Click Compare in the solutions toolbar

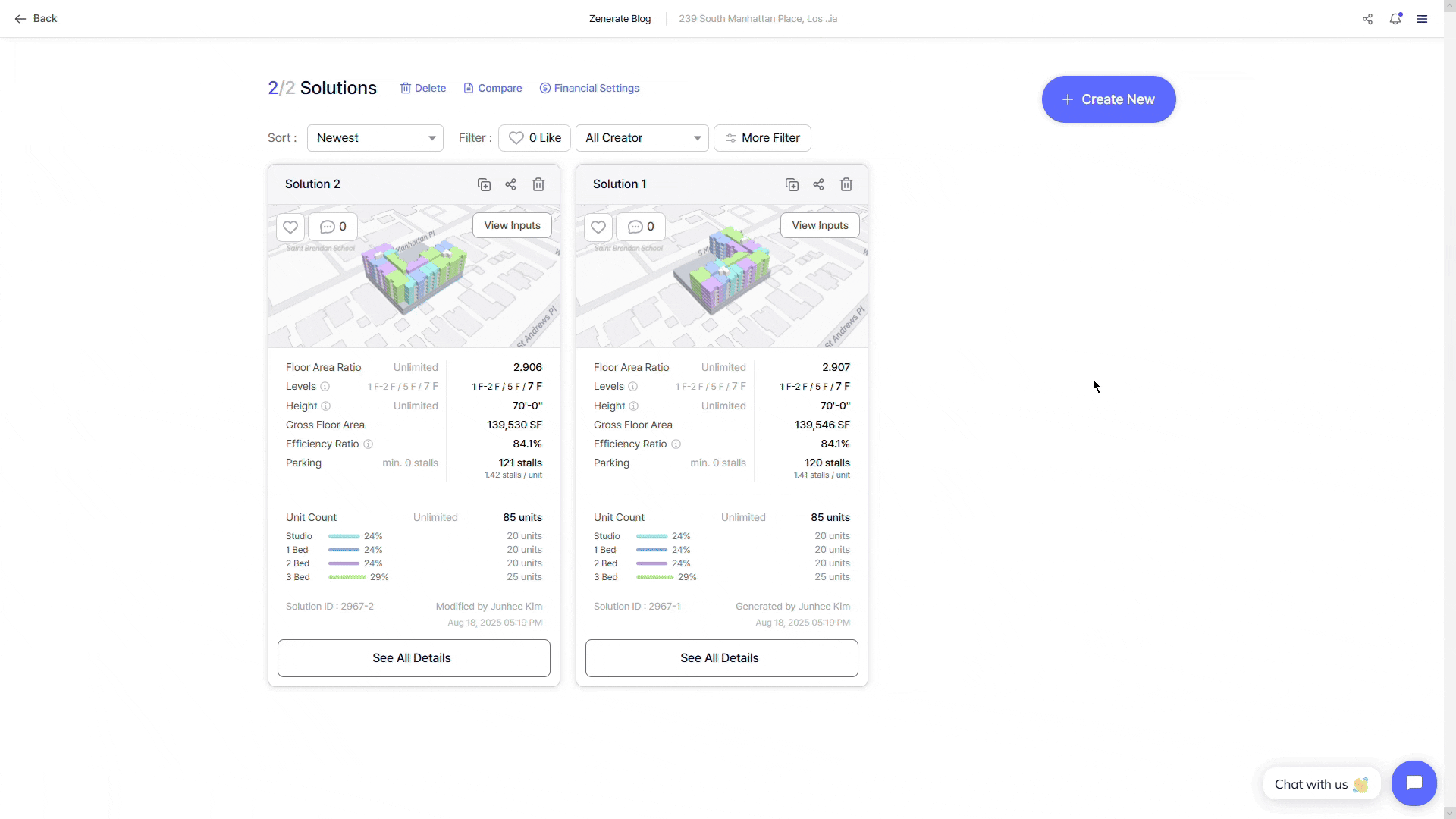click(x=493, y=88)
